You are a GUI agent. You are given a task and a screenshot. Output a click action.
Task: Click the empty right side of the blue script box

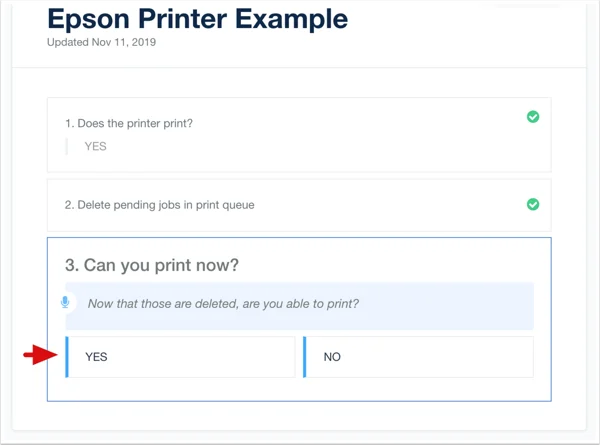(x=446, y=306)
